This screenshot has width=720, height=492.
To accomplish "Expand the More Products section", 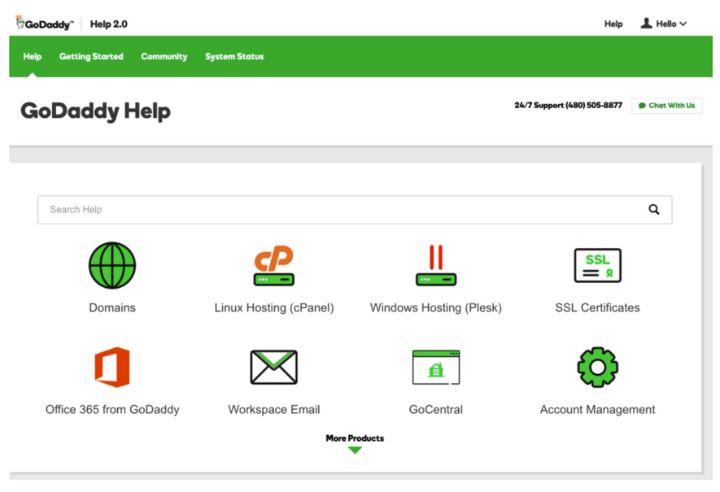I will (x=354, y=438).
